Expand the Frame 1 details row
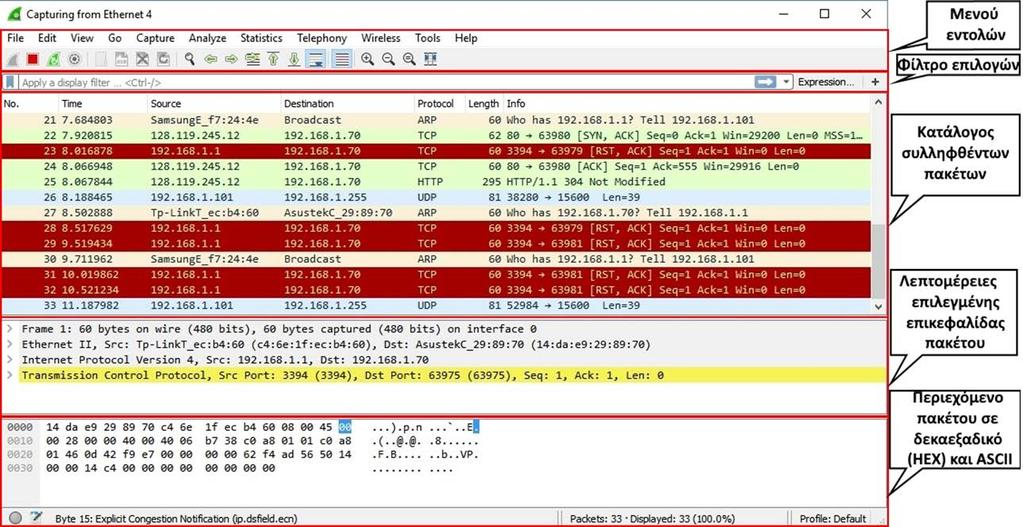Viewport: 1023px width, 527px height. coord(9,329)
